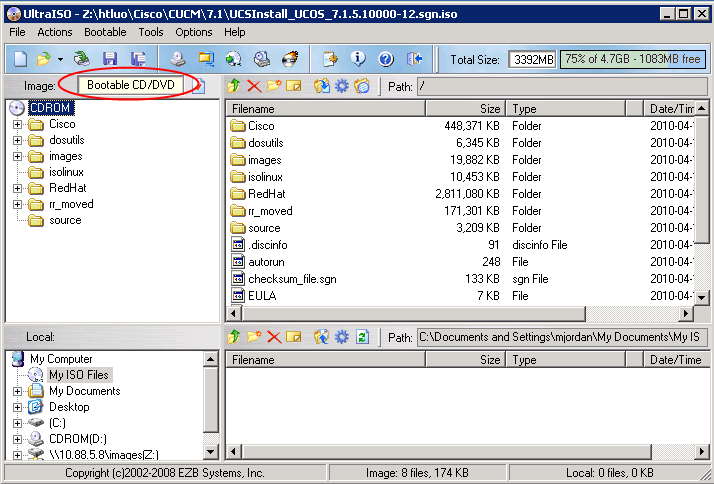714x484 pixels.
Task: Click the Total Size 3392MB field
Action: pyautogui.click(x=532, y=60)
